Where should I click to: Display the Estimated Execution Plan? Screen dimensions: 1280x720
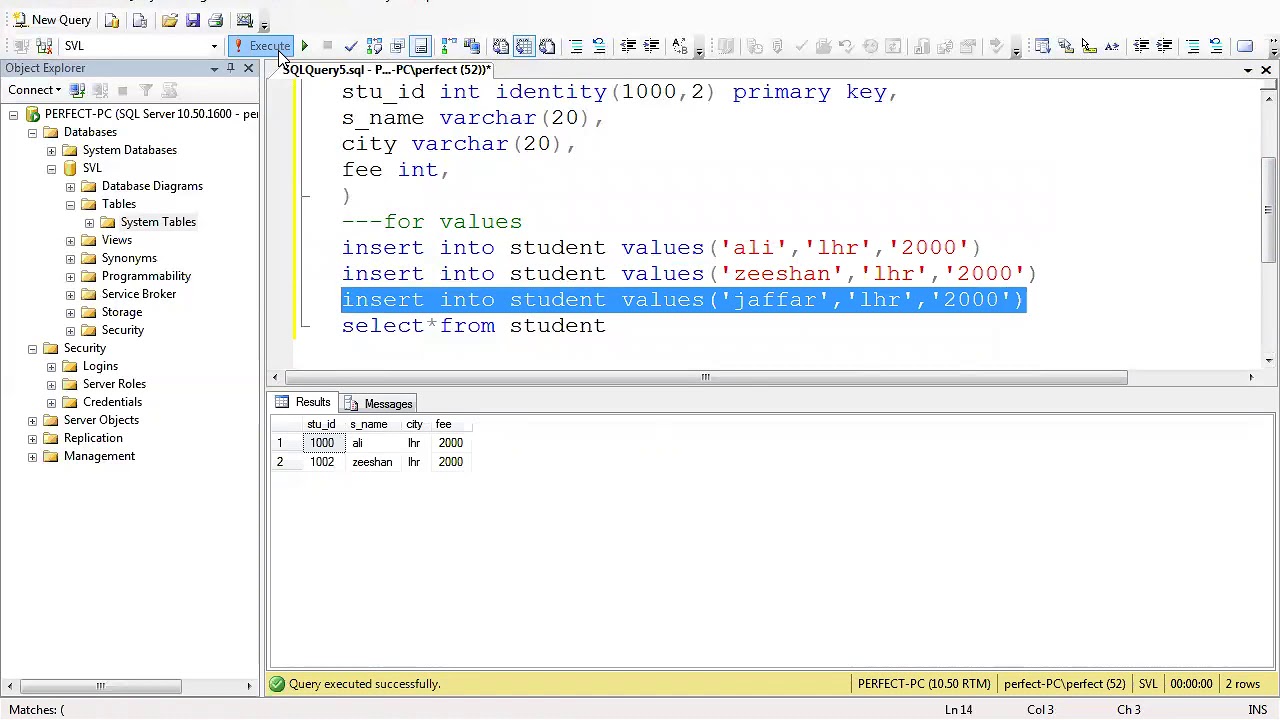click(x=374, y=46)
